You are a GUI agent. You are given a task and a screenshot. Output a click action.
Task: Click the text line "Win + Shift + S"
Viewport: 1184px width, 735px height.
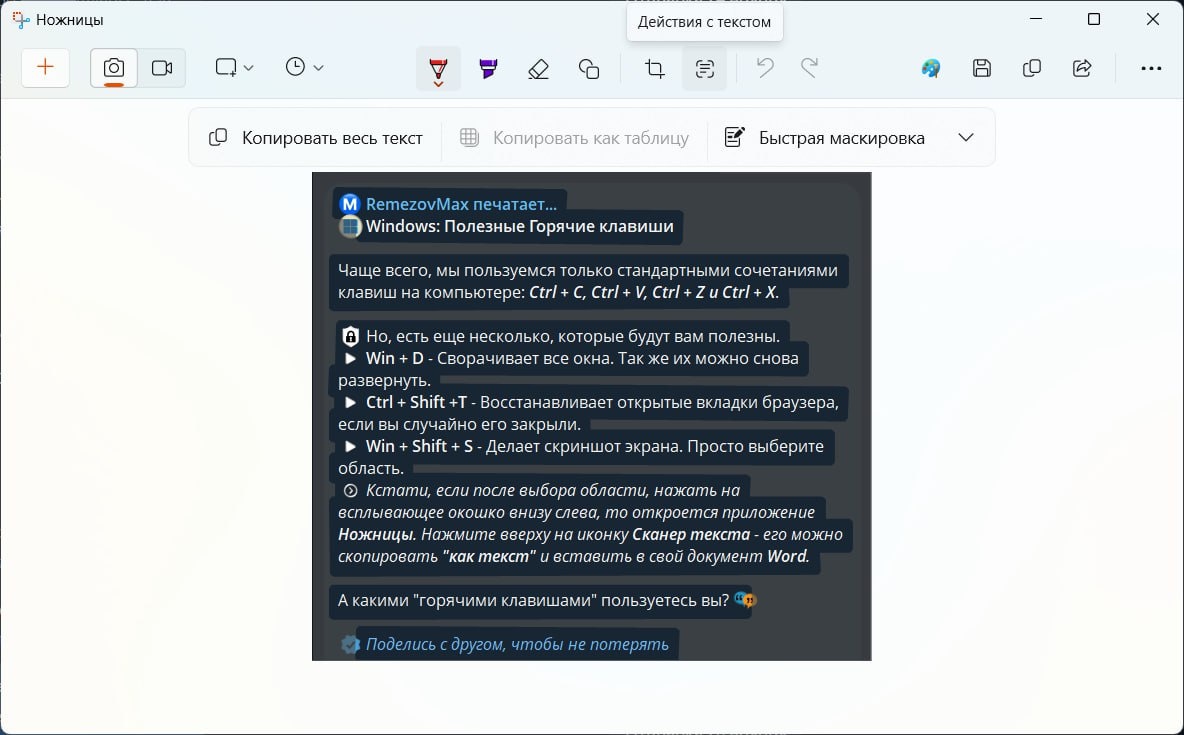pyautogui.click(x=419, y=446)
